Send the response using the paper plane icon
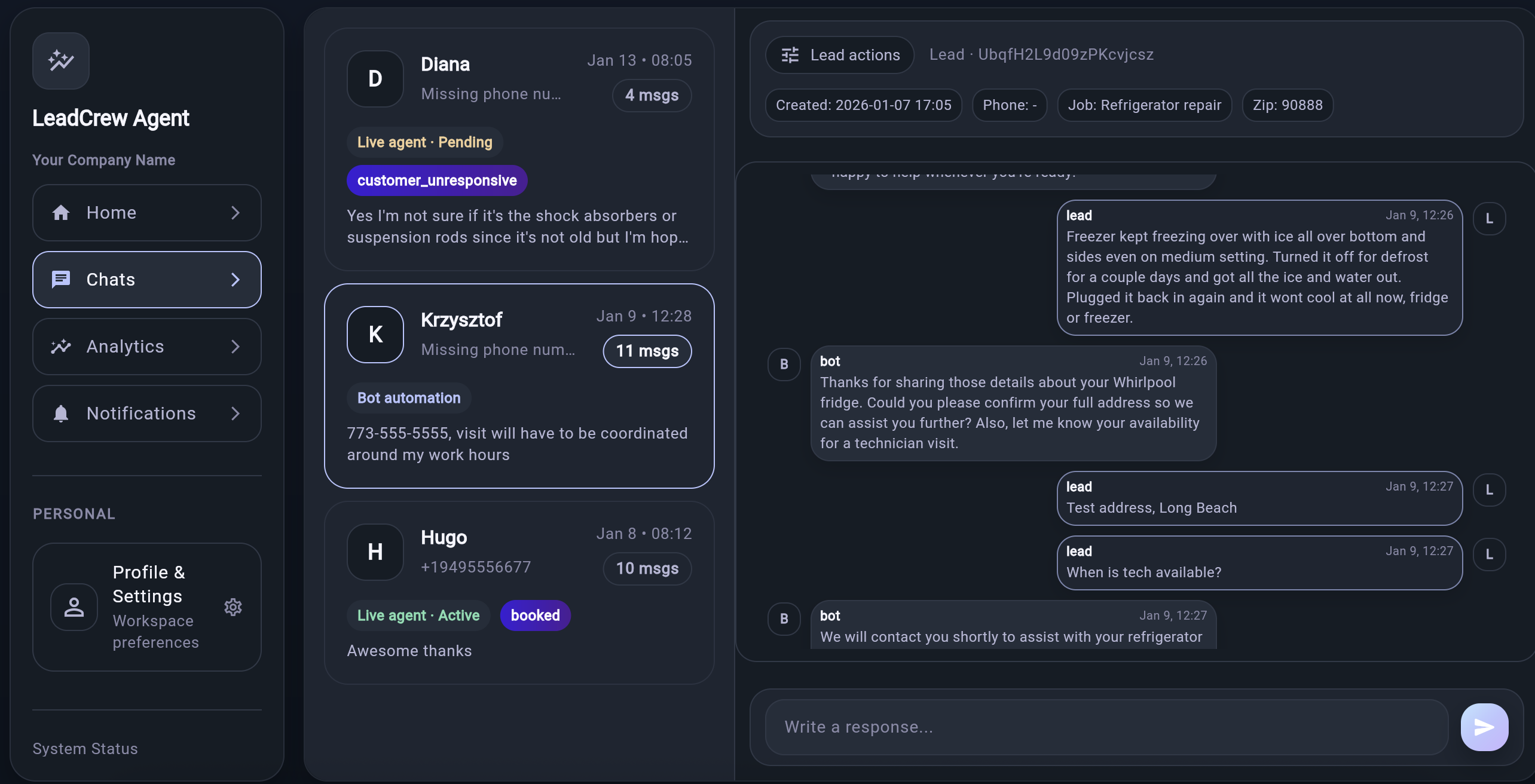 tap(1484, 727)
